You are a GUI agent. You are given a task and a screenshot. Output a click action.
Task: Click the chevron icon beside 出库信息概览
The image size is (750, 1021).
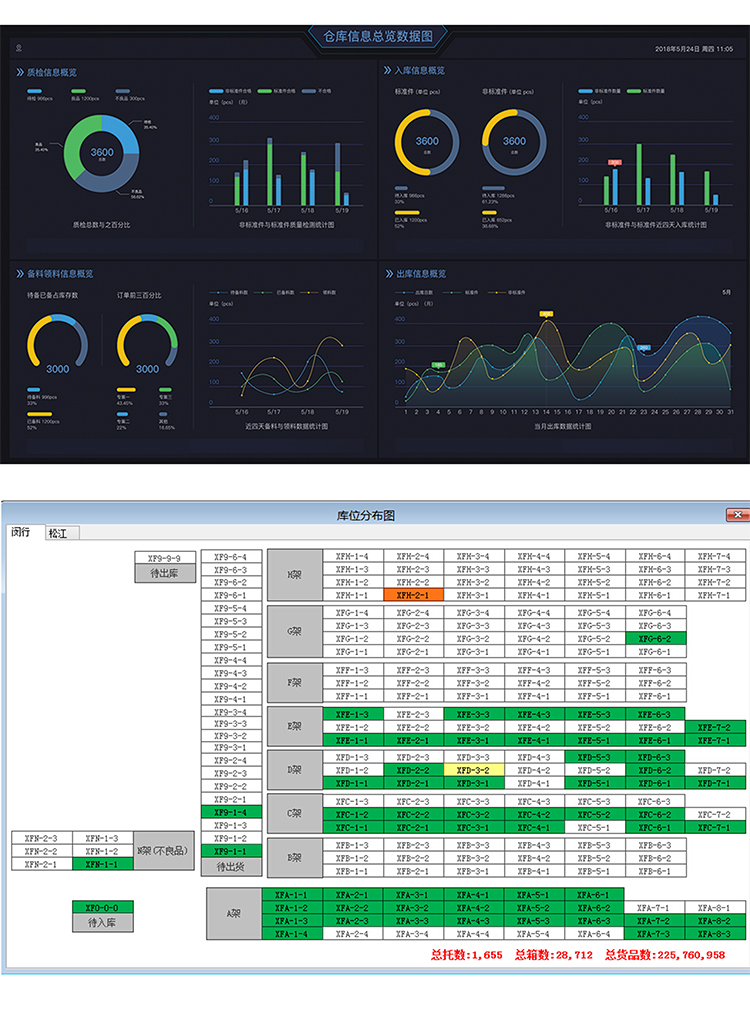click(x=387, y=273)
